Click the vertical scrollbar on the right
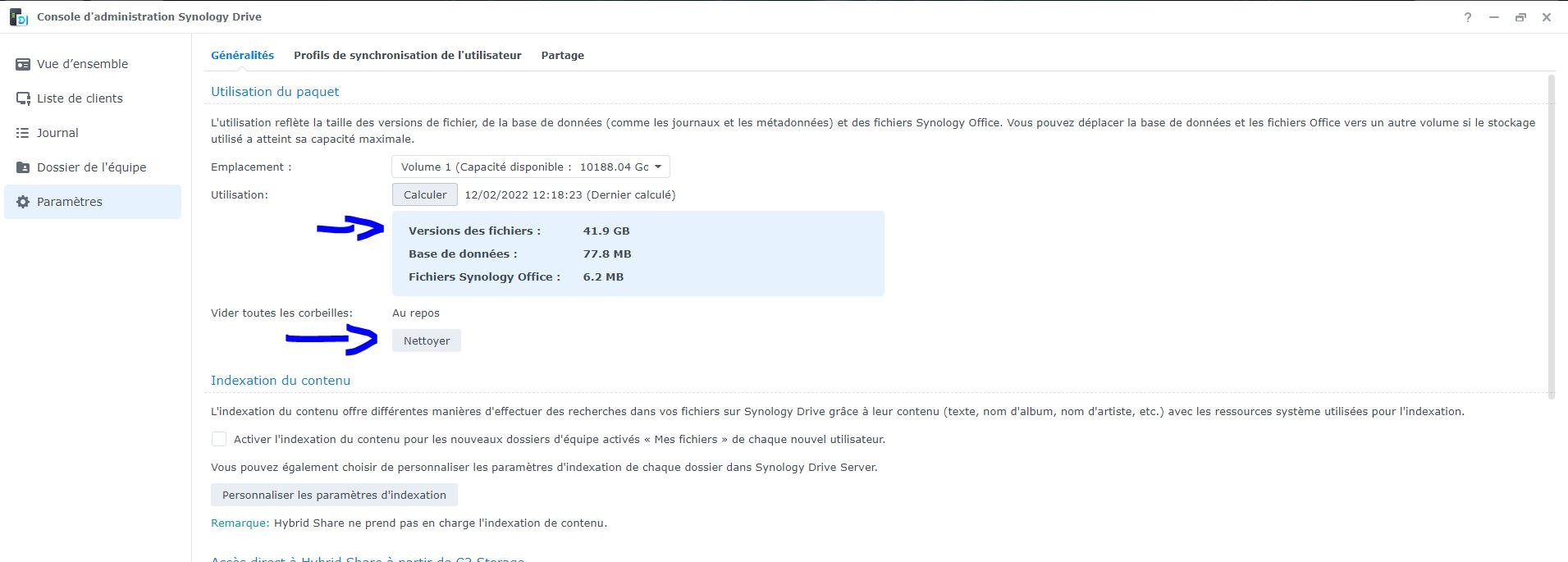 pos(1551,236)
